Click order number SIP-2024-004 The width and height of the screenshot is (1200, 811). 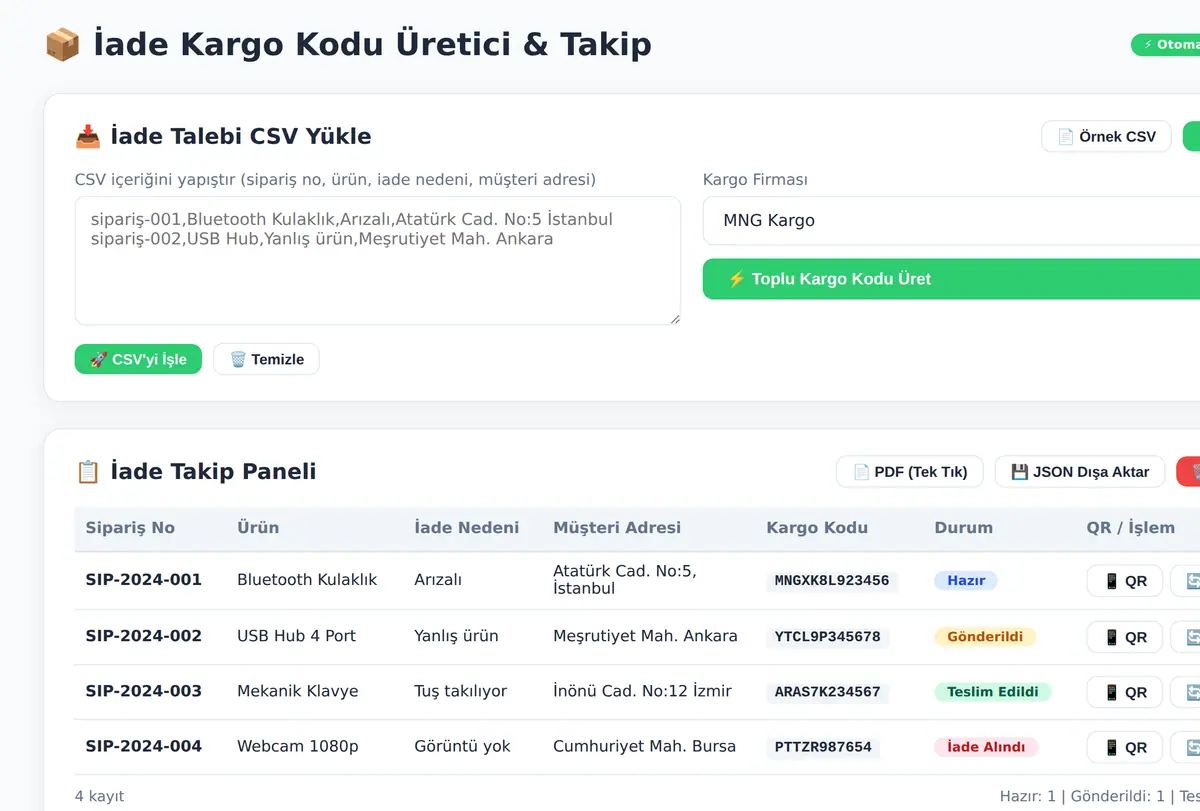143,746
